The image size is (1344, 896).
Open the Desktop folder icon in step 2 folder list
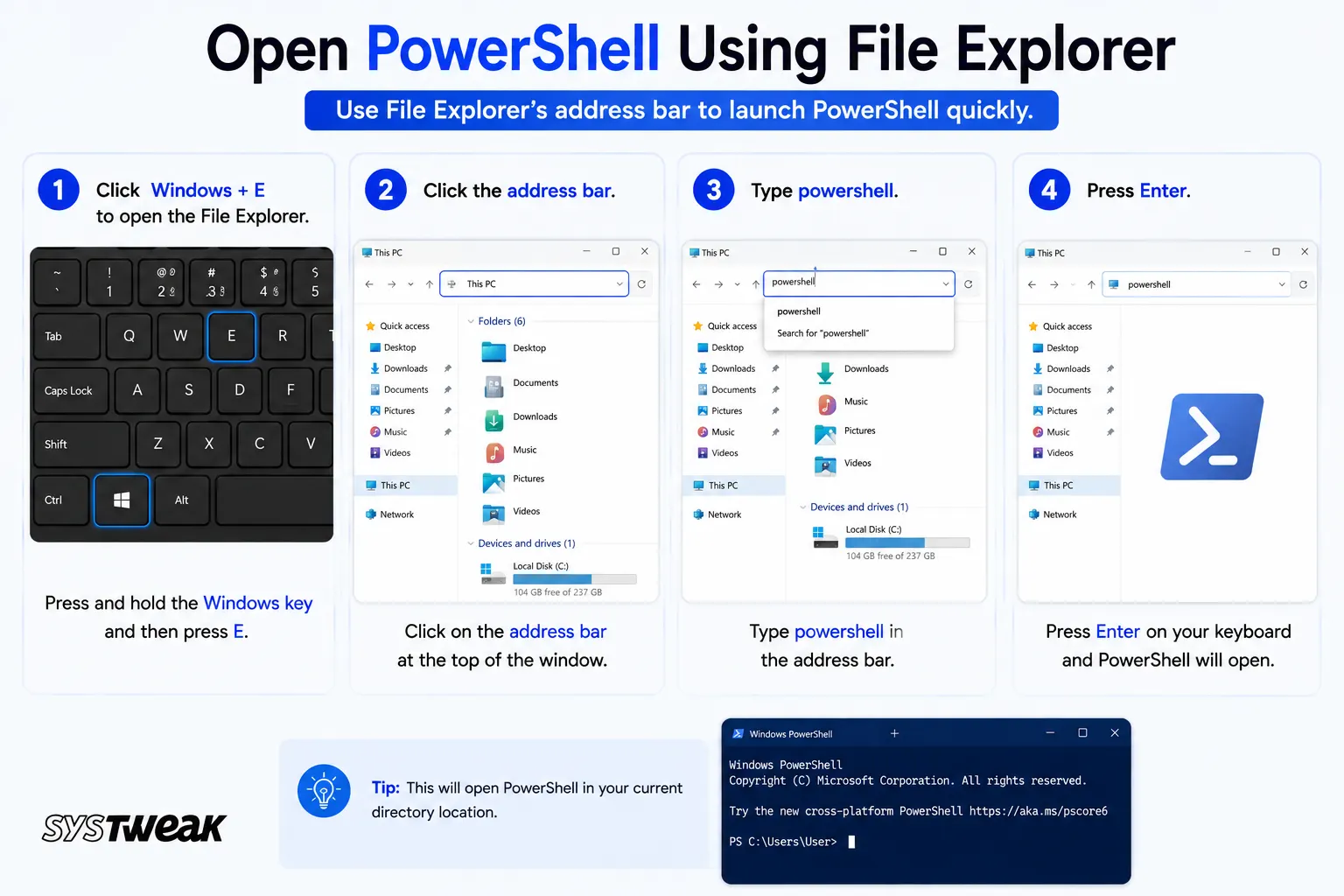point(494,352)
